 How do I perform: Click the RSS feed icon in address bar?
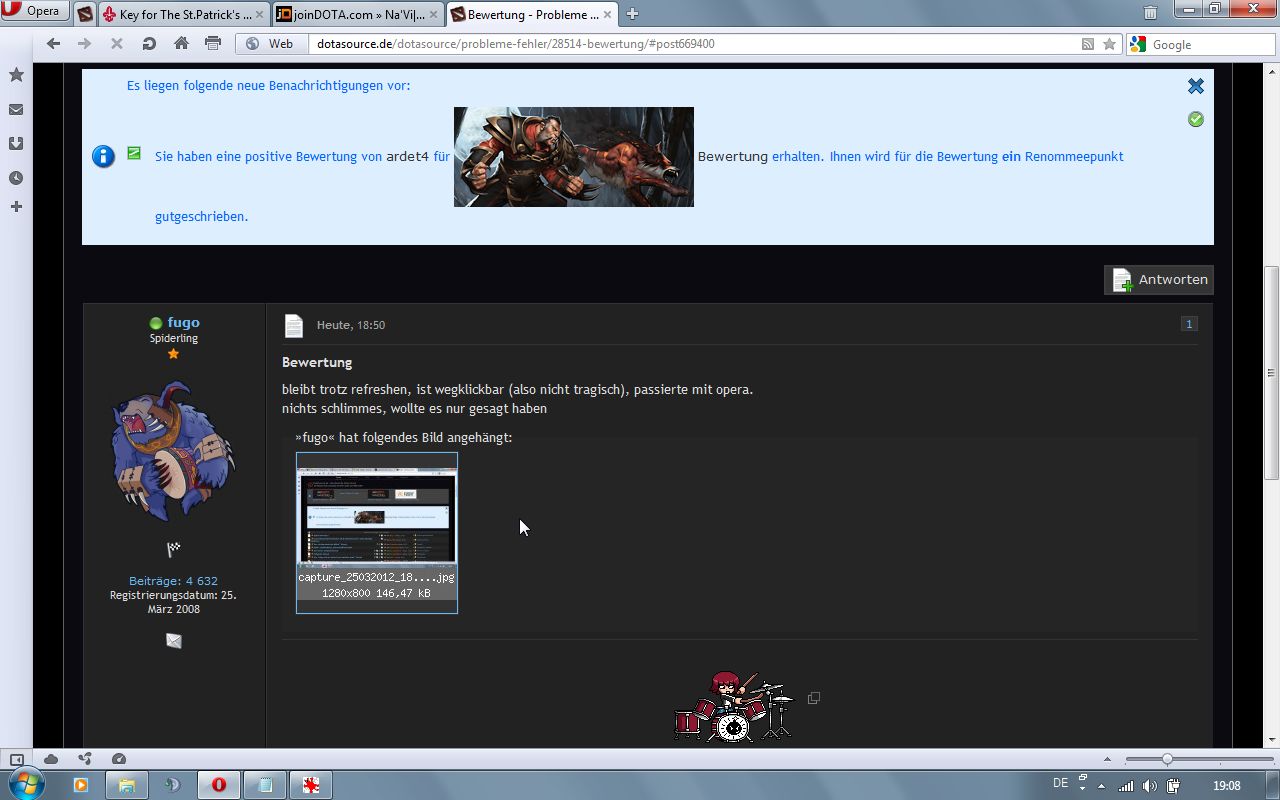point(1088,44)
